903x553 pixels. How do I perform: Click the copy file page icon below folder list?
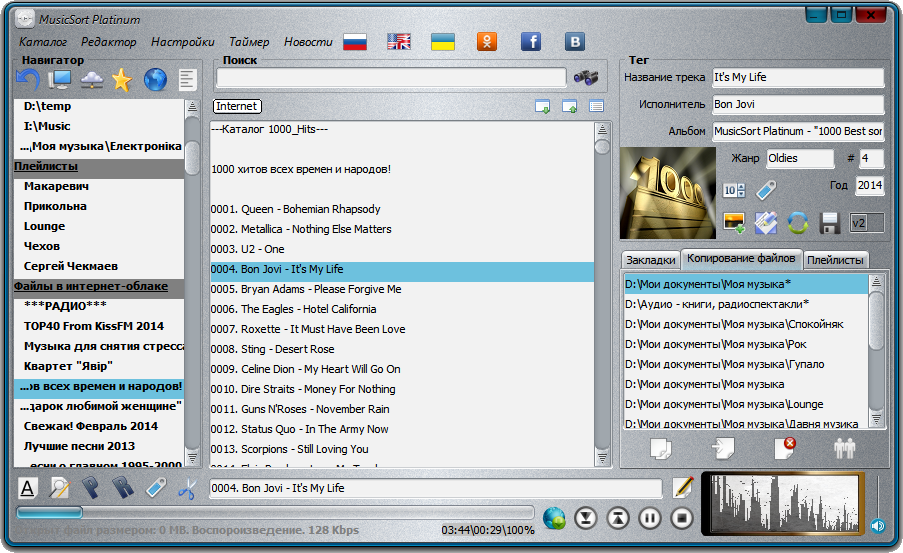pos(661,449)
